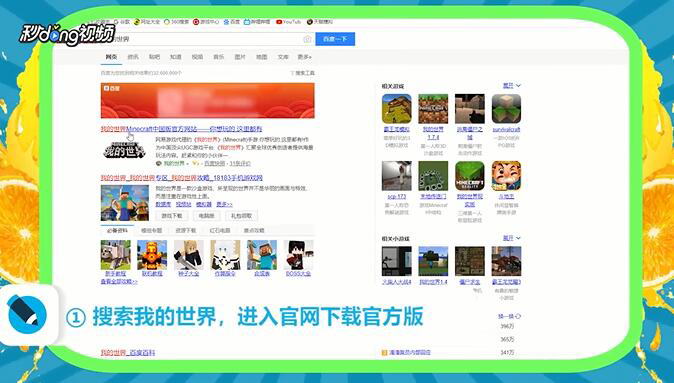
Task: Switch to the 地图 tab
Action: coord(261,57)
